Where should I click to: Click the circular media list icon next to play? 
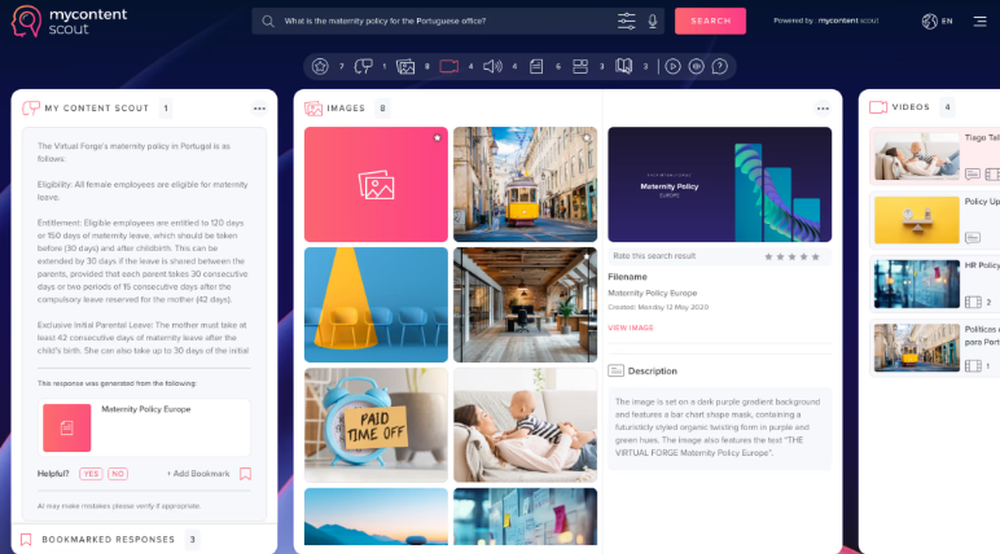point(696,66)
